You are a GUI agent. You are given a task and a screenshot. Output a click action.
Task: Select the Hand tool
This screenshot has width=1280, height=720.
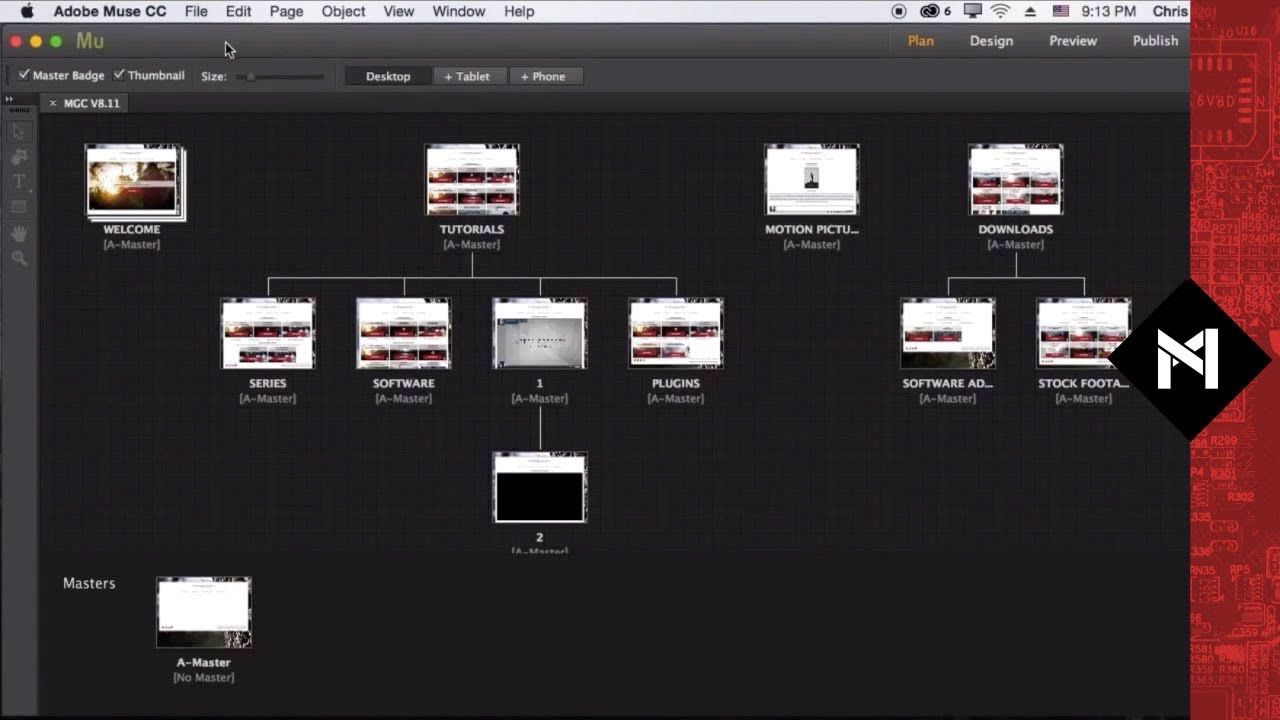point(19,233)
